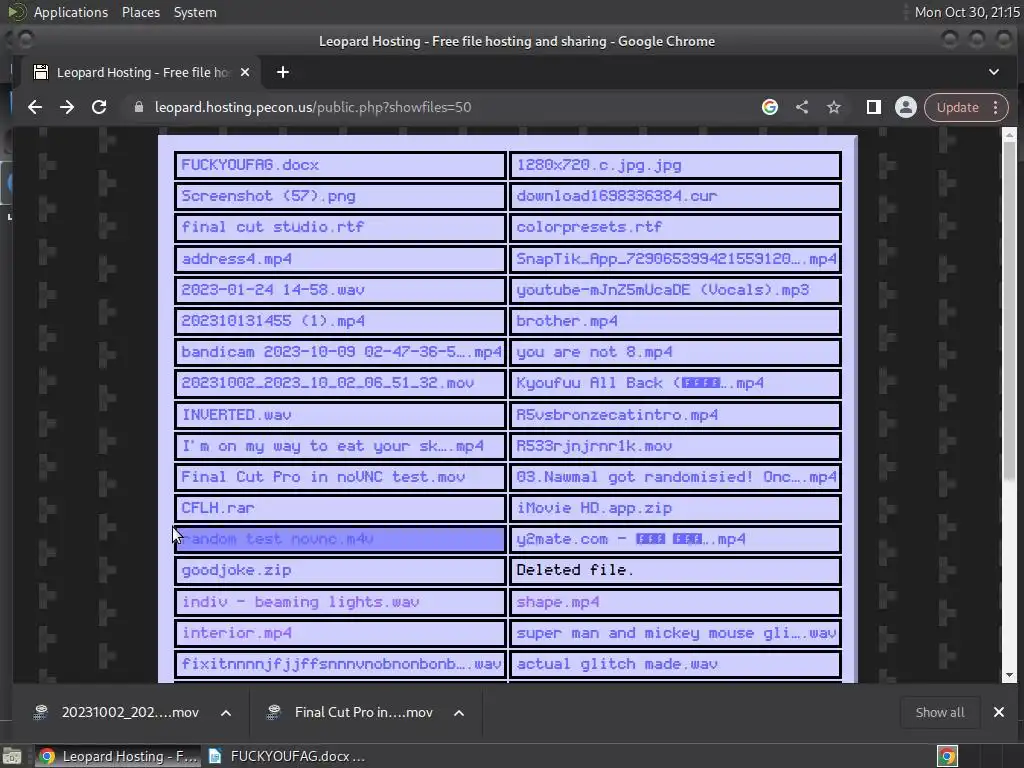The image size is (1024, 768).
Task: Open a new browser tab
Action: (283, 72)
